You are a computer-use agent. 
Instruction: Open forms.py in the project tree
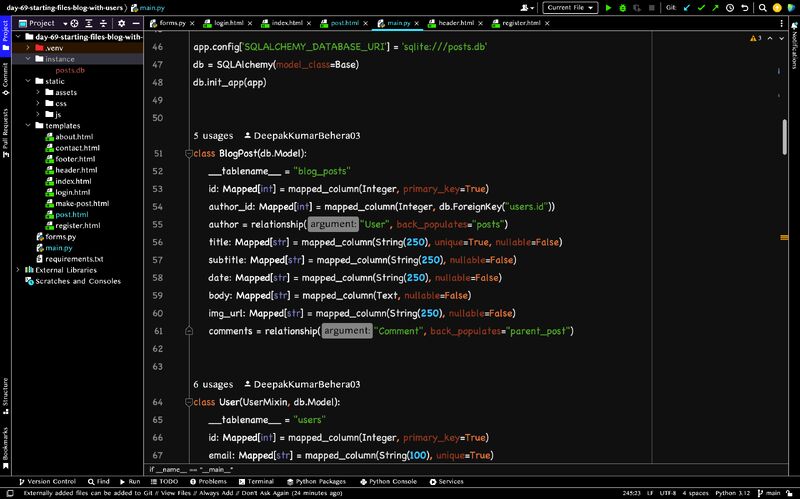[61, 236]
